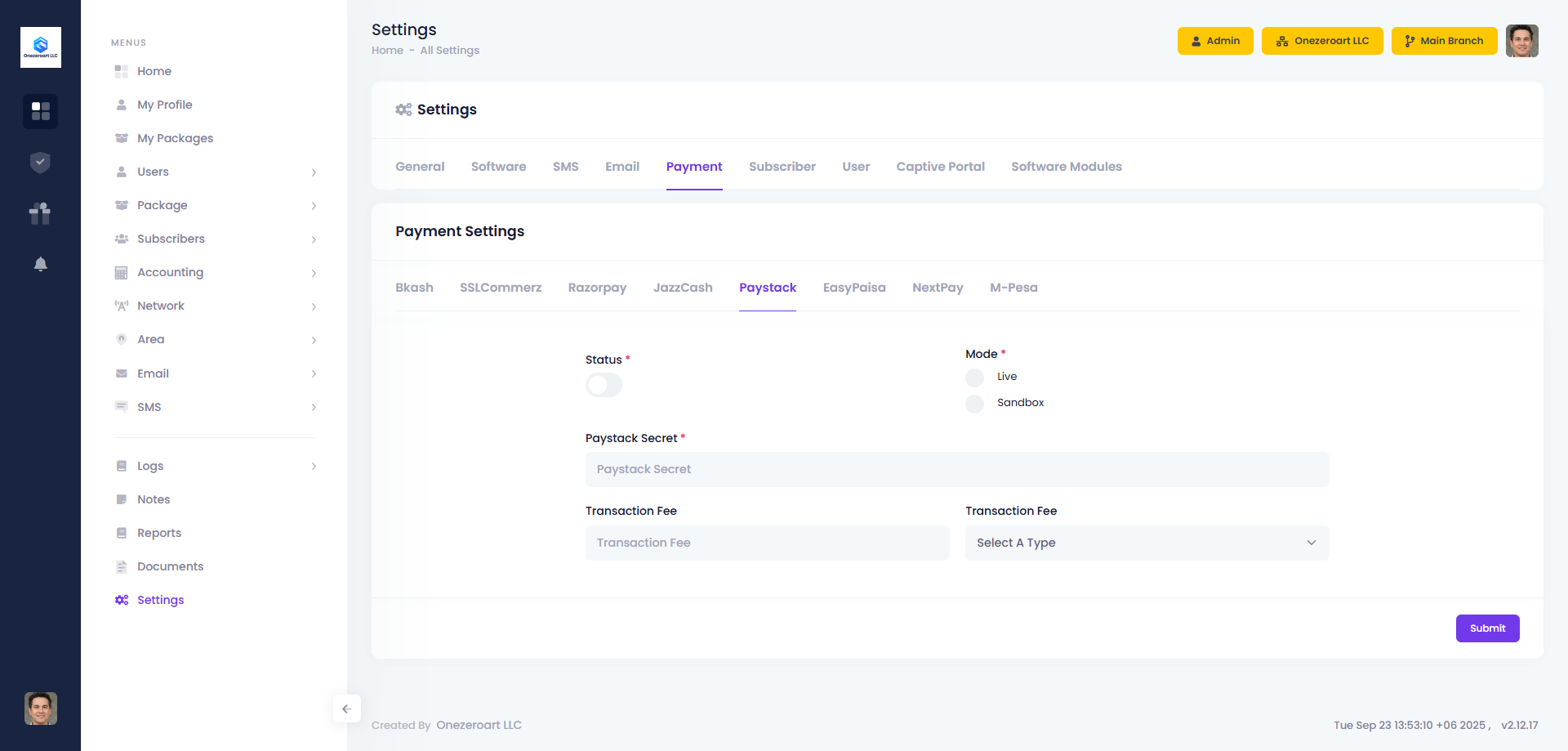Viewport: 1568px width, 751px height.
Task: Expand the Accounting menu chevron
Action: 314,273
